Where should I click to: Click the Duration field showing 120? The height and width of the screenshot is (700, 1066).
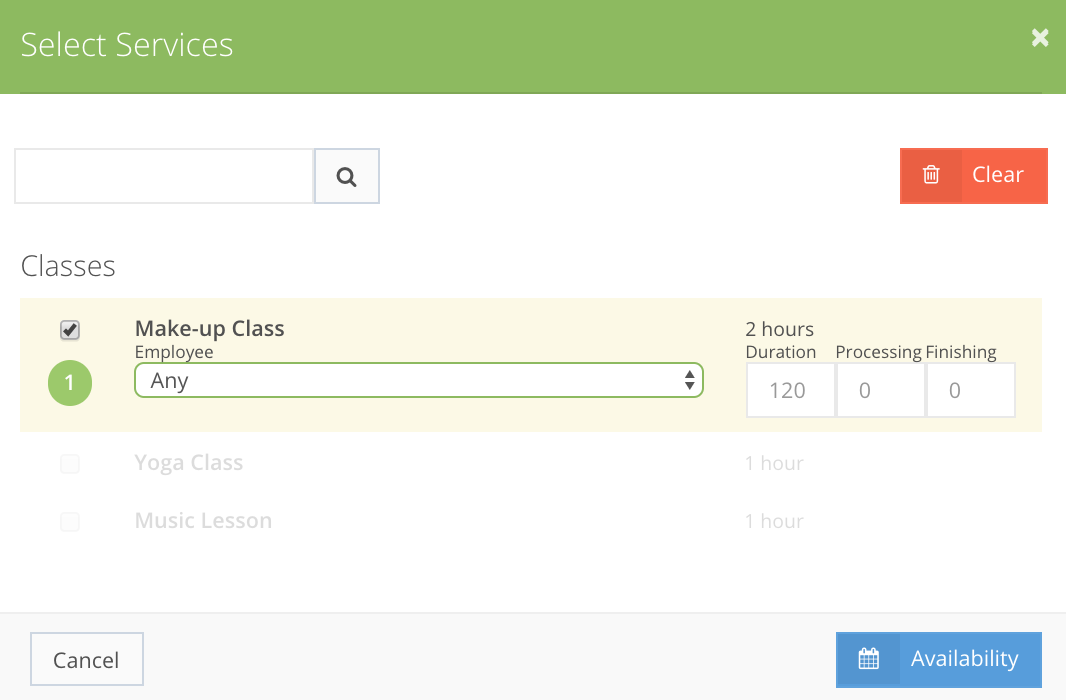pos(790,390)
